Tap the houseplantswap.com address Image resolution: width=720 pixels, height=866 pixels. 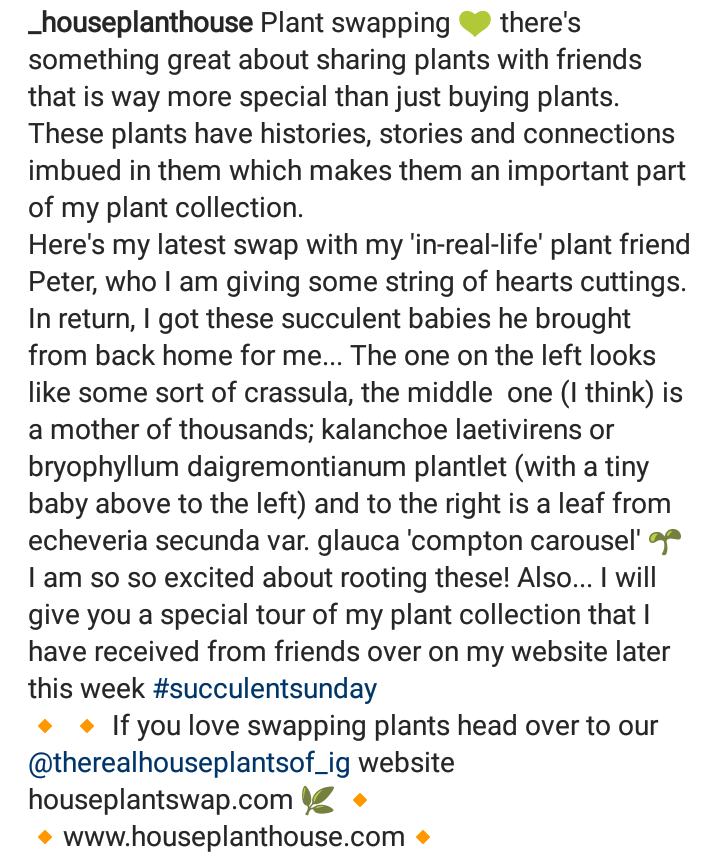[x=160, y=800]
